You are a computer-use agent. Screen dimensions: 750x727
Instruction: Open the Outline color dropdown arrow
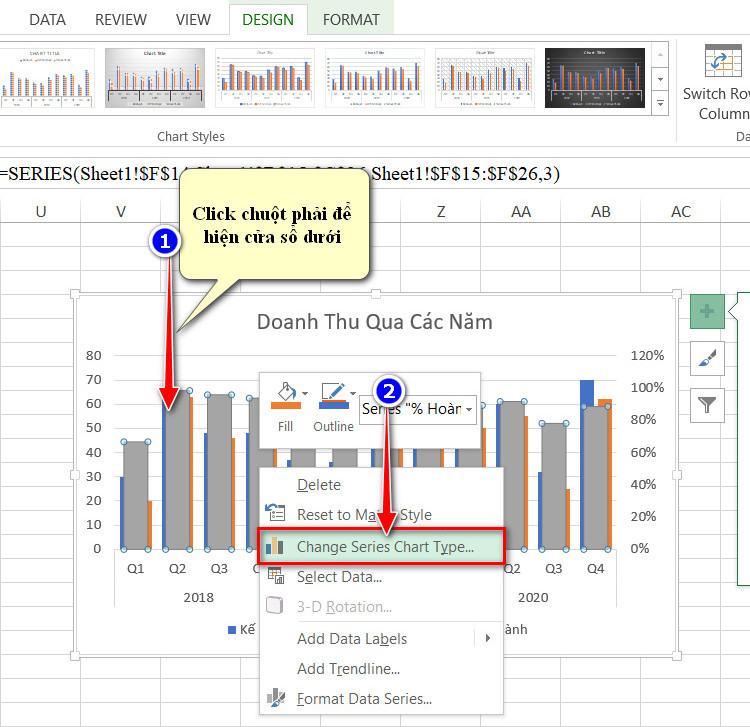353,394
